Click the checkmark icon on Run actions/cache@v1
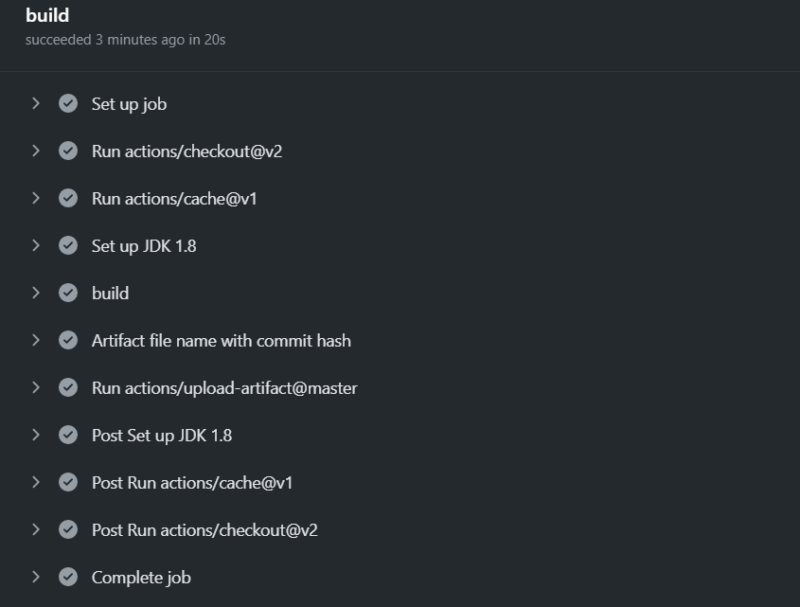 (67, 199)
